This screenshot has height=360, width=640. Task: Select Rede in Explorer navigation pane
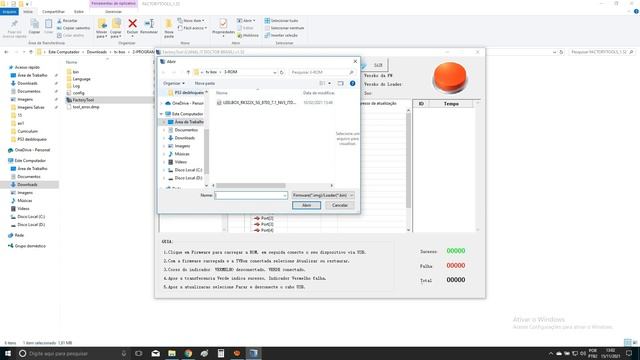(x=19, y=236)
